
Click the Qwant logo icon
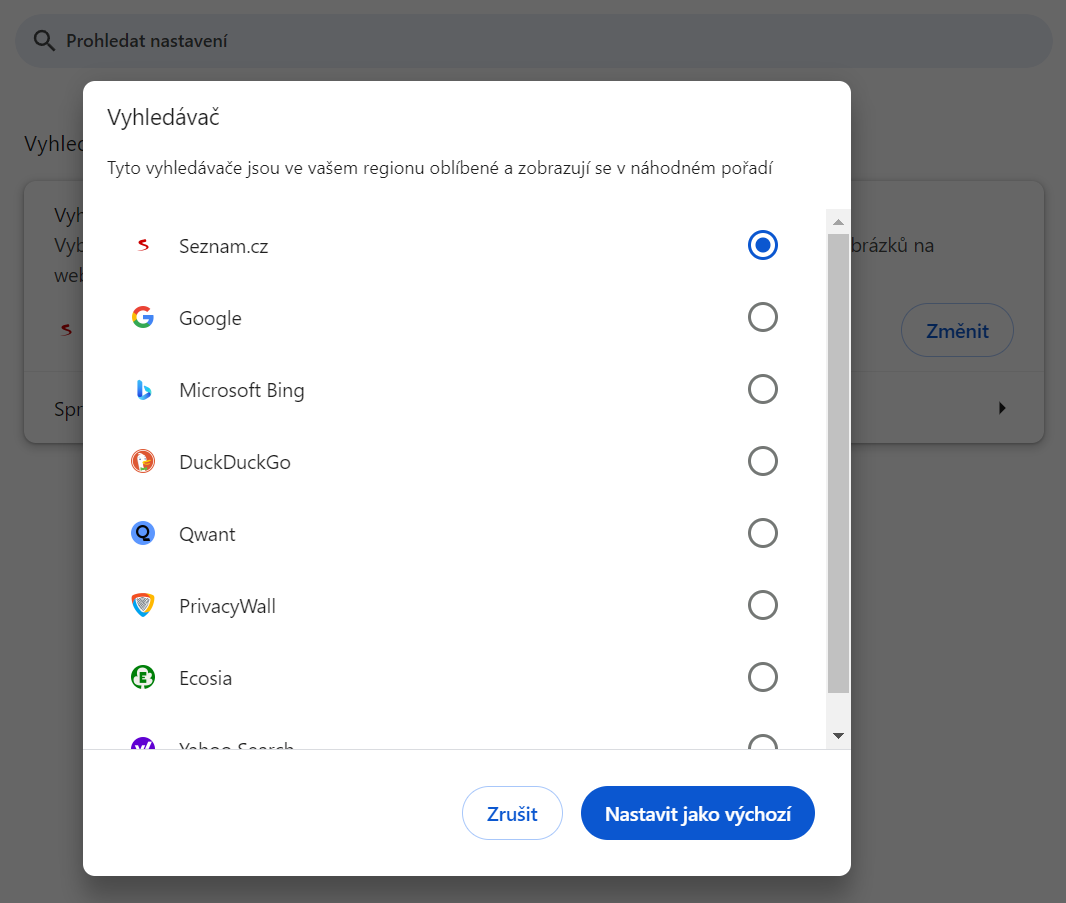pos(143,533)
